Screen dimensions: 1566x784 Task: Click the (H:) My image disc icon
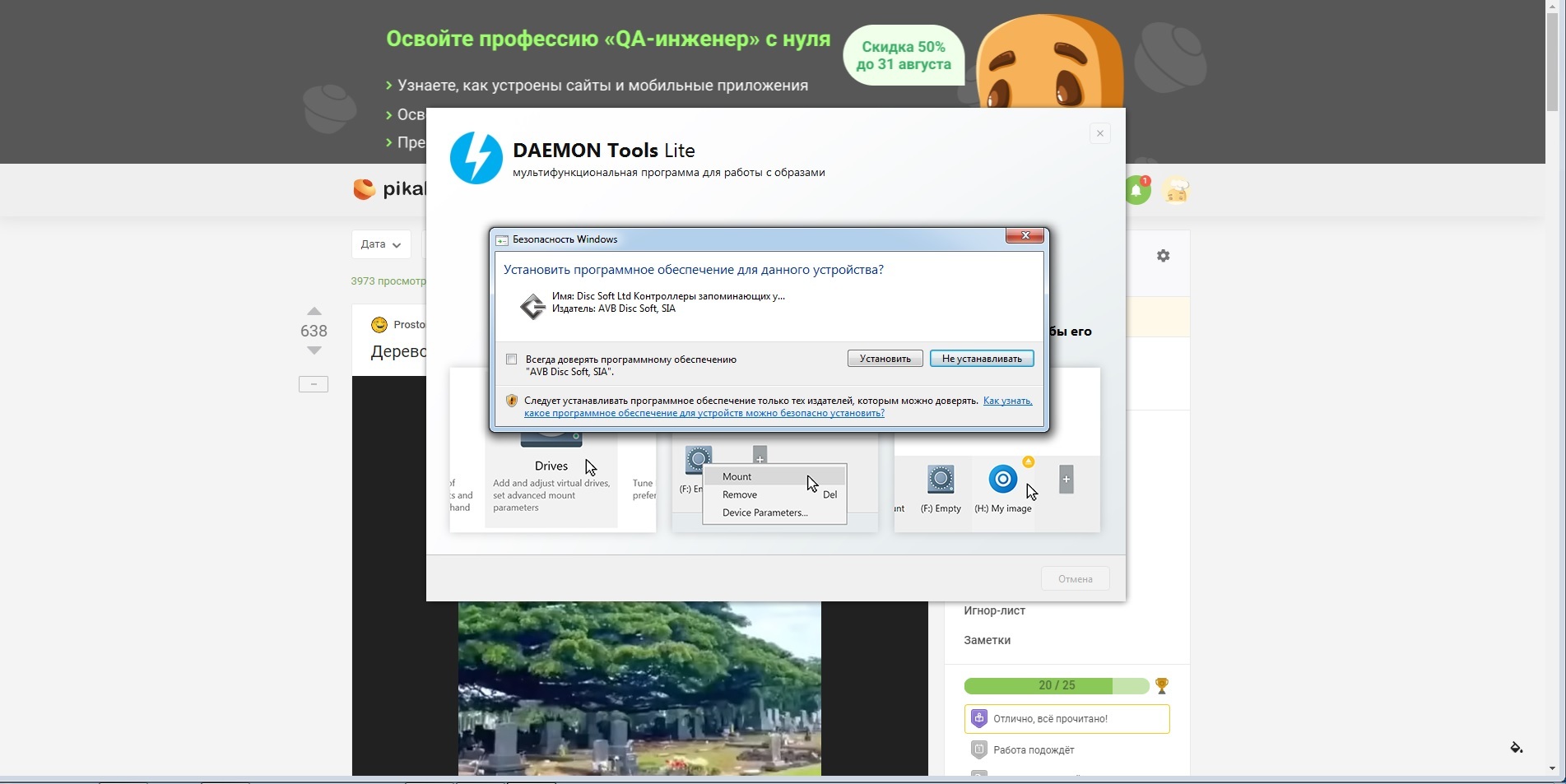point(1002,479)
